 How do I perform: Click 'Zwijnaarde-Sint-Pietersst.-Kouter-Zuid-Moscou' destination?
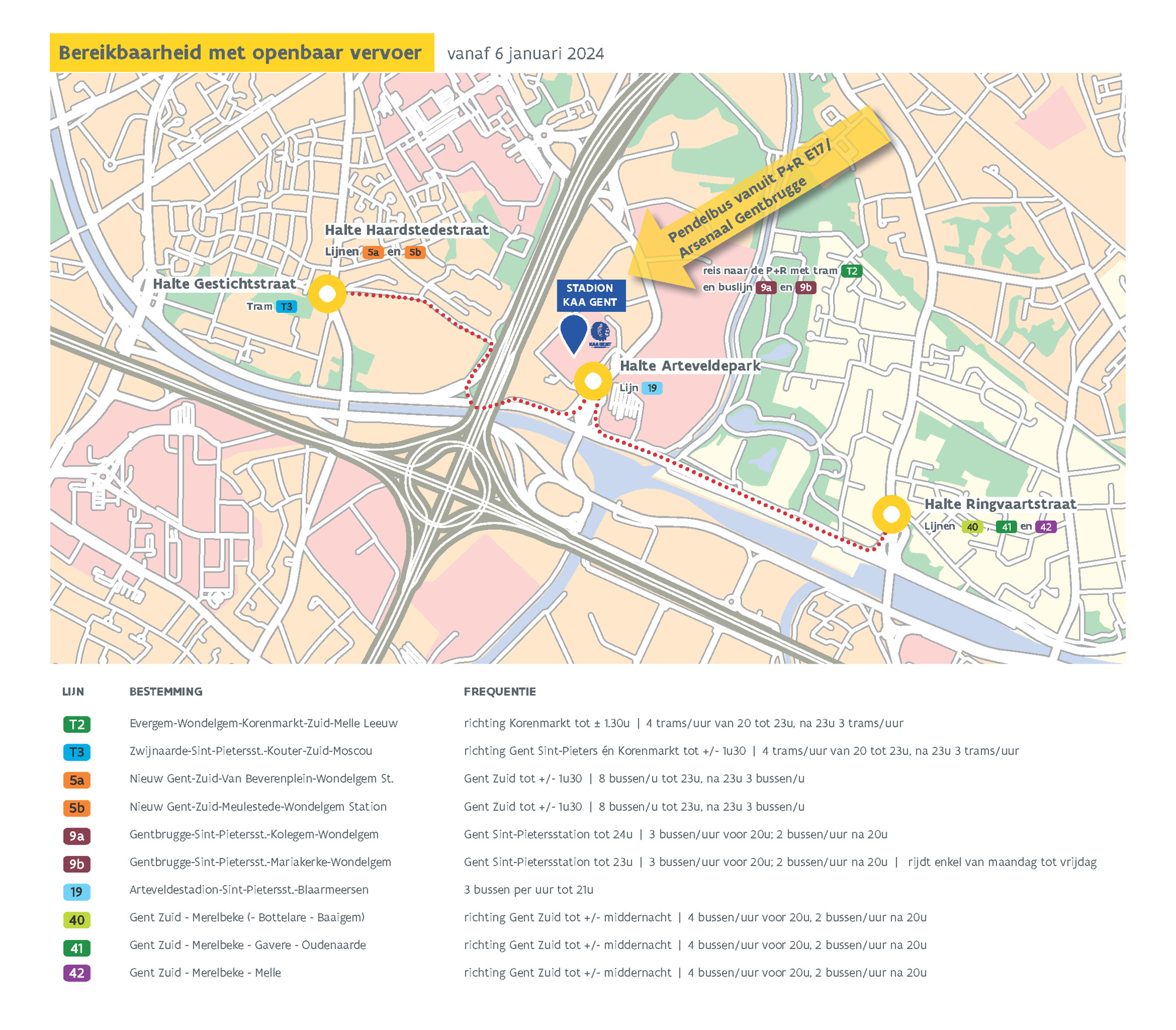click(x=250, y=751)
